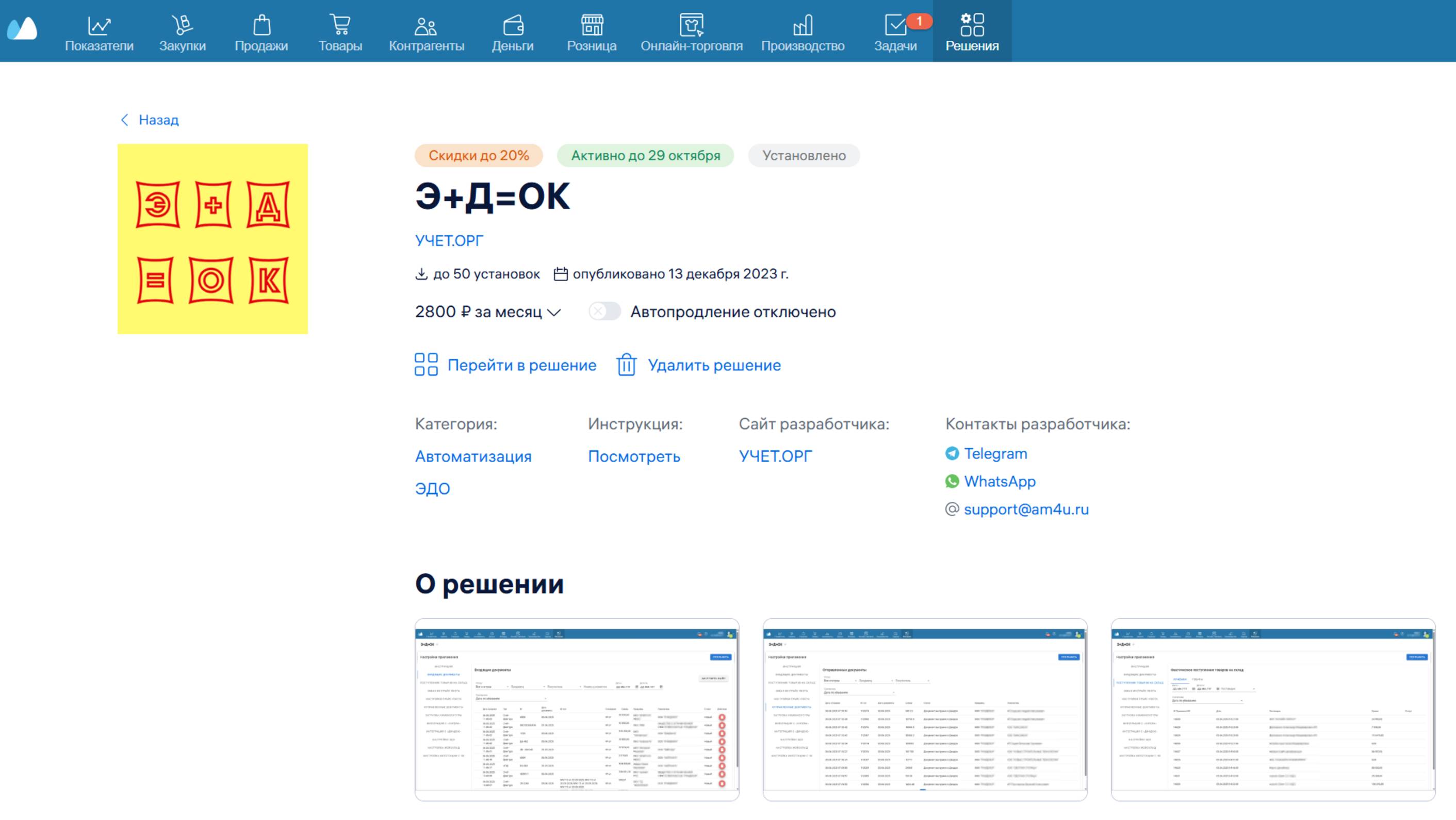Open the Производство chart icon

tap(803, 24)
